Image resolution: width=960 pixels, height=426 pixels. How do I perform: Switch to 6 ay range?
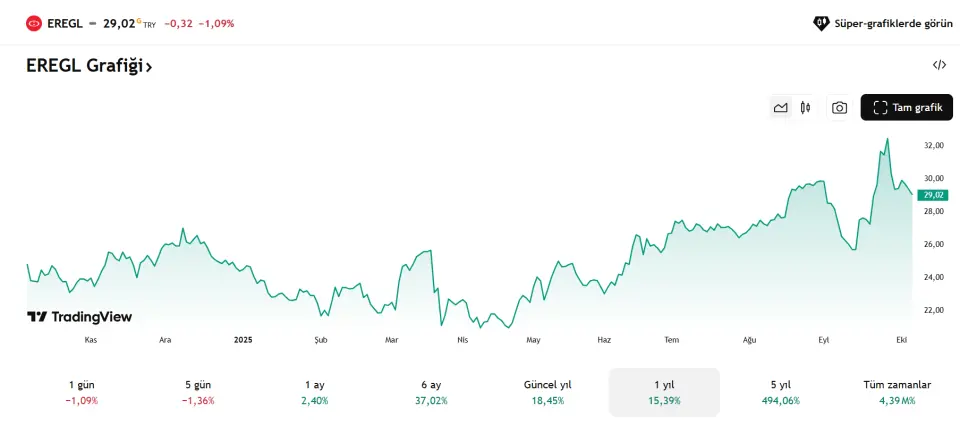pyautogui.click(x=431, y=392)
